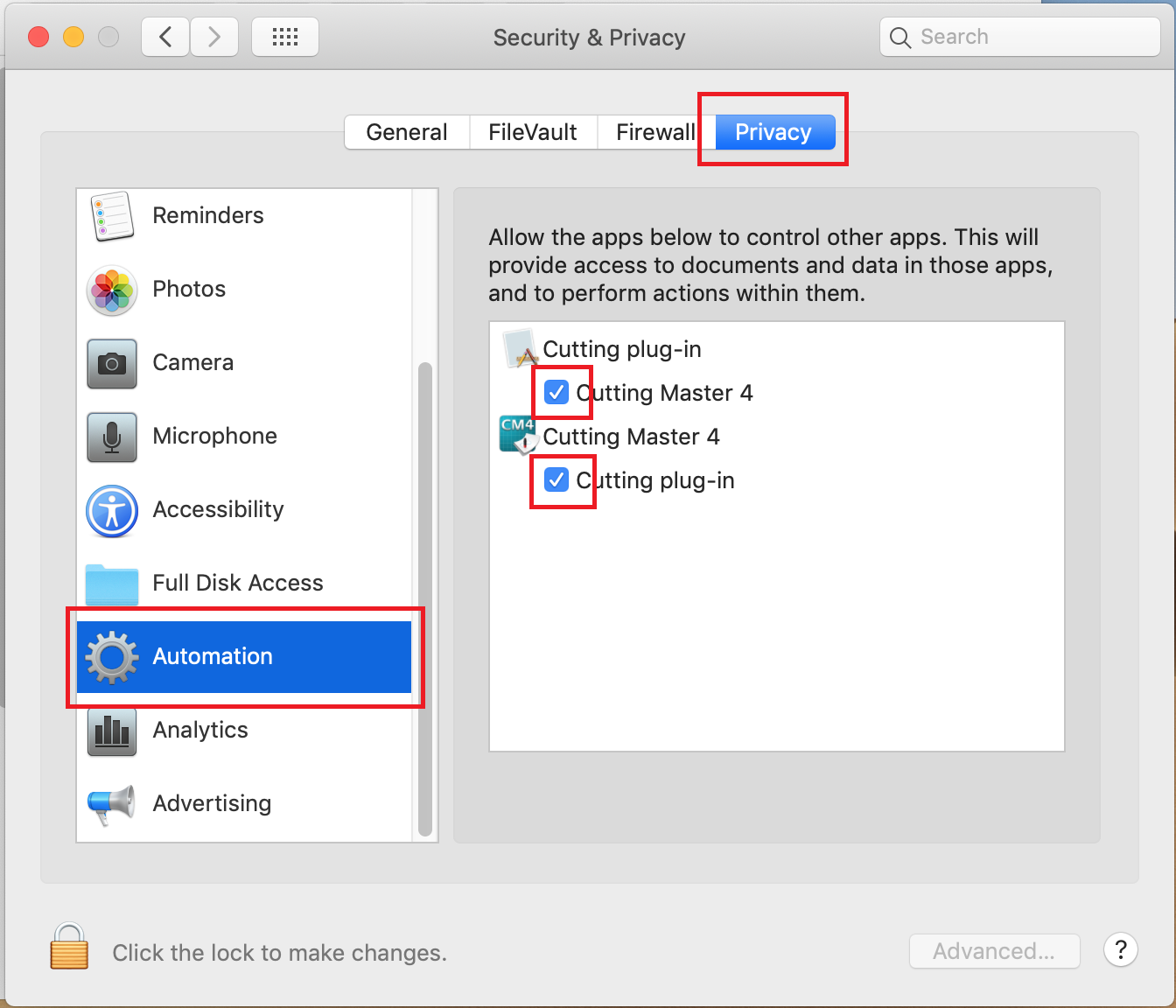Select the Photos row label
This screenshot has width=1176, height=1008.
pos(189,289)
